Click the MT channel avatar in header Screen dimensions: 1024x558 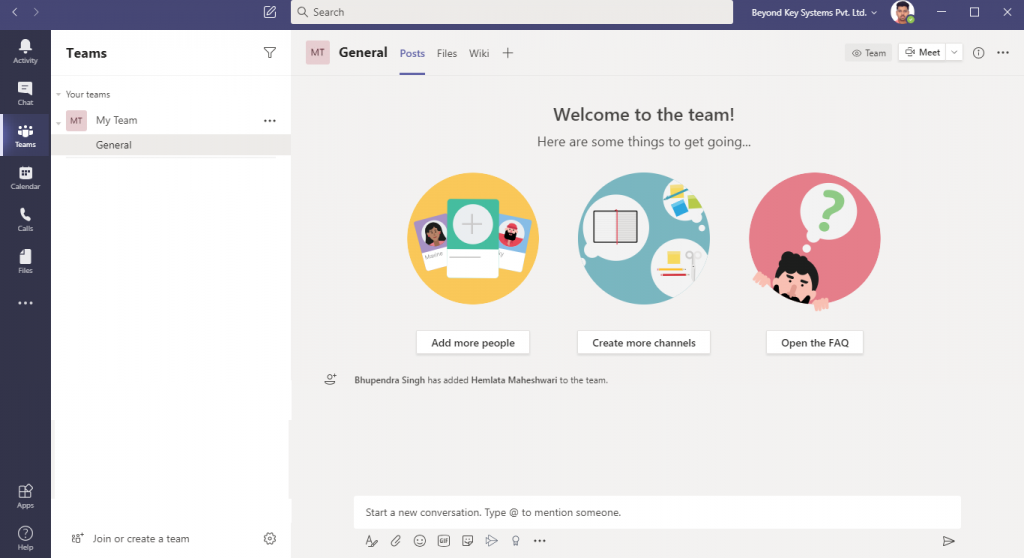(317, 53)
